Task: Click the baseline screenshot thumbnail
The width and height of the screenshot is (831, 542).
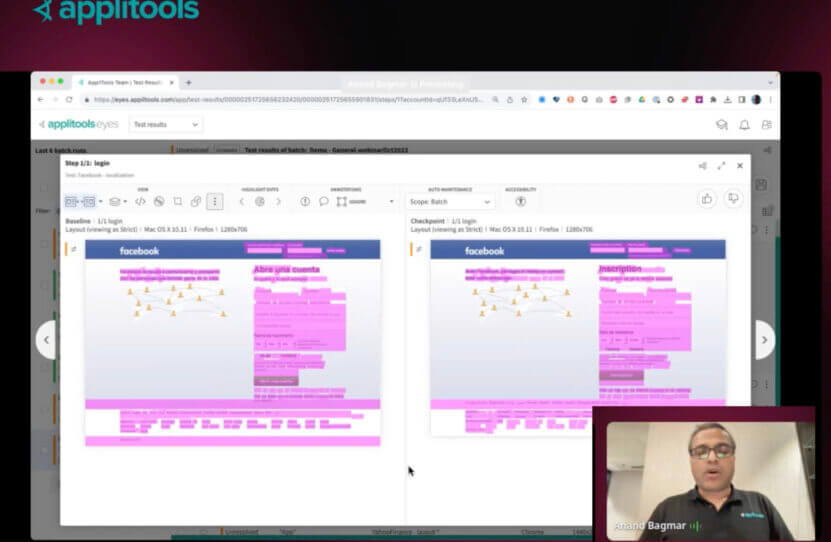Action: click(x=233, y=343)
